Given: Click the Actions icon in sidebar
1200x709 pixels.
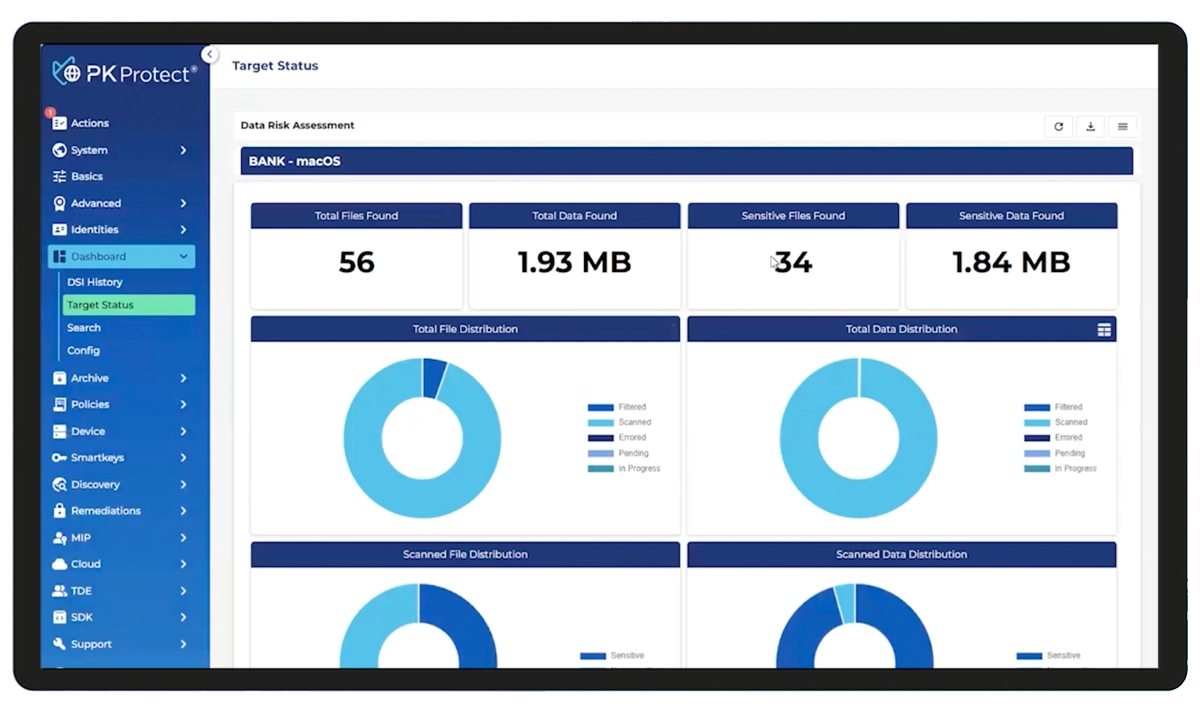Looking at the screenshot, I should point(59,123).
